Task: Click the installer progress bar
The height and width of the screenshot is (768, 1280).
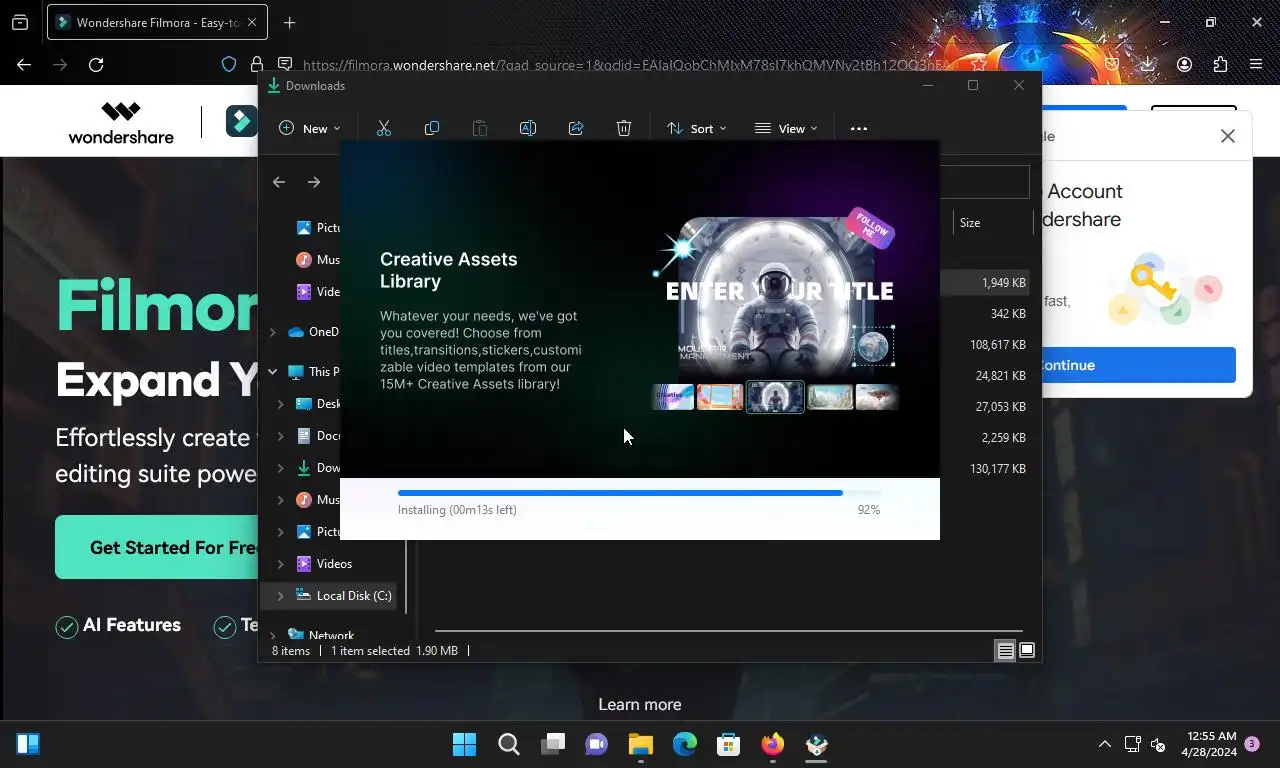Action: [639, 493]
